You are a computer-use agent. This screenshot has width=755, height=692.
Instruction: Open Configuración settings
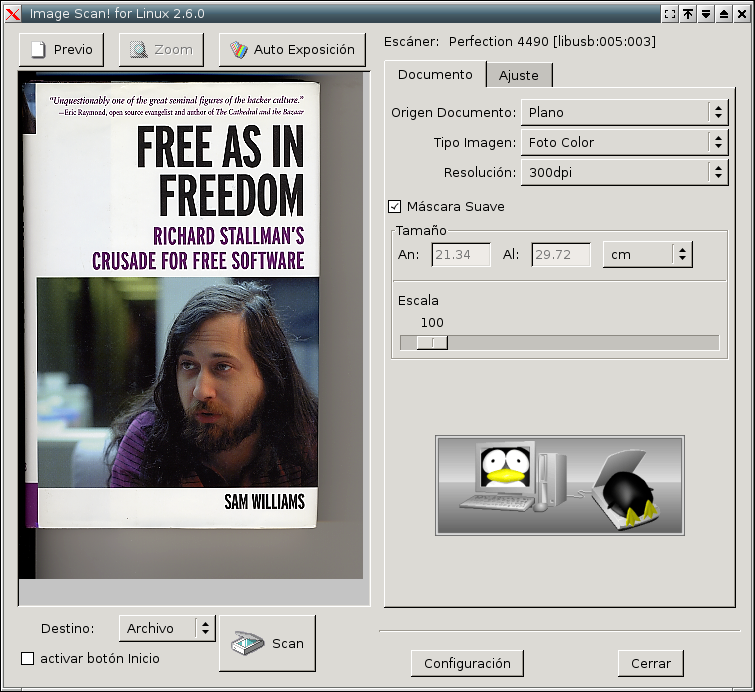[467, 664]
